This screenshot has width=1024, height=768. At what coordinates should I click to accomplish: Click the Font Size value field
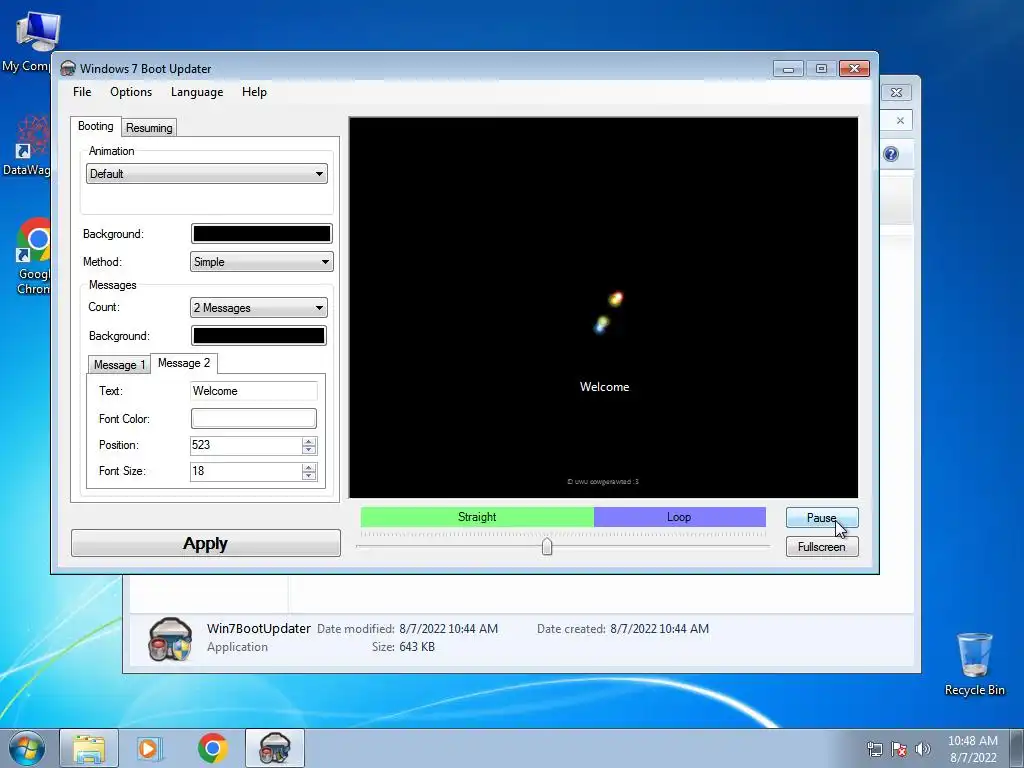pos(246,472)
